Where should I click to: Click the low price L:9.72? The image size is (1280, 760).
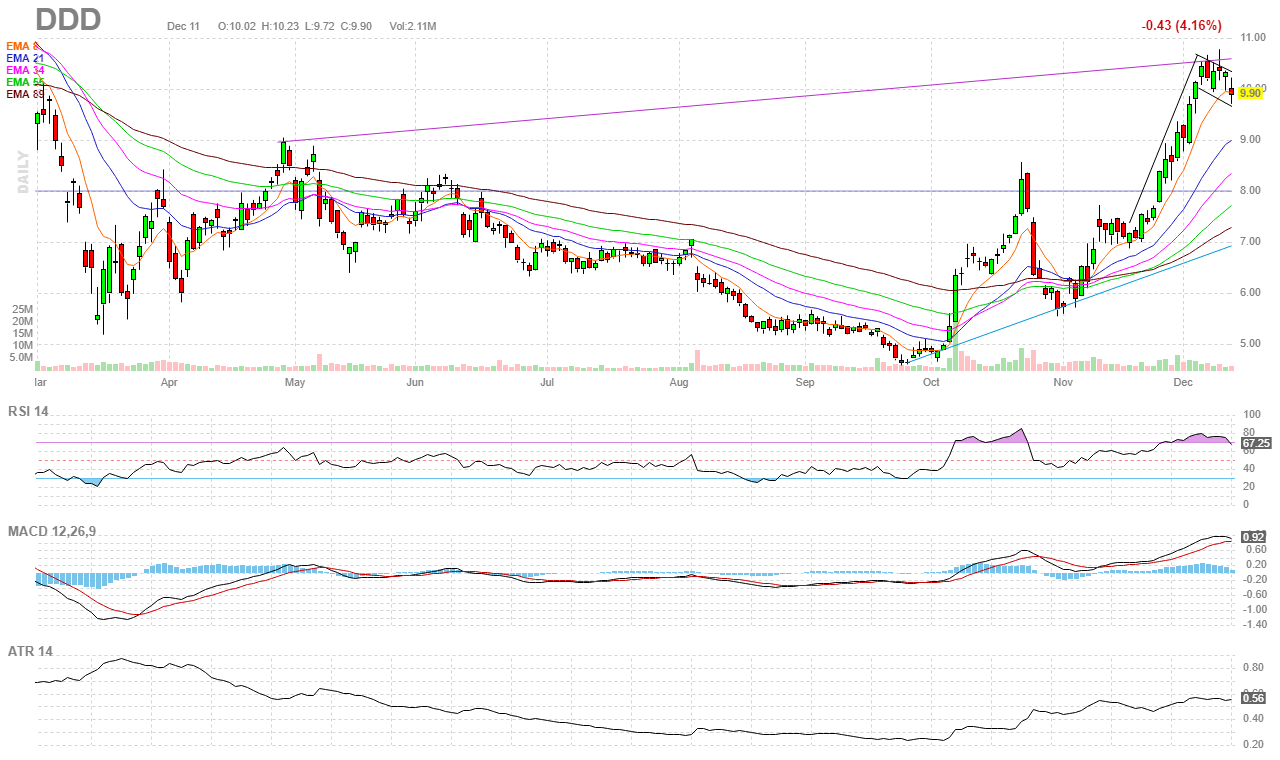pos(322,26)
